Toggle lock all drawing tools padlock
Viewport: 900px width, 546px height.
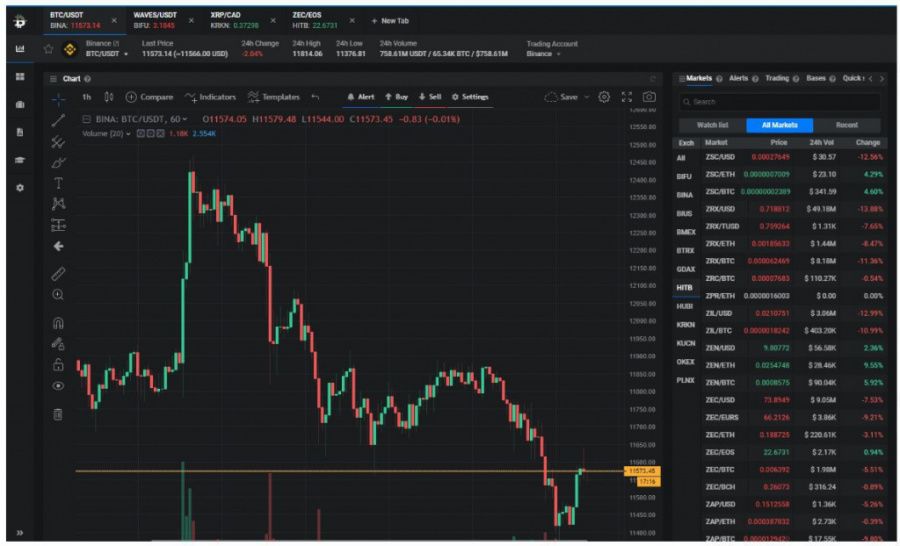pyautogui.click(x=59, y=365)
